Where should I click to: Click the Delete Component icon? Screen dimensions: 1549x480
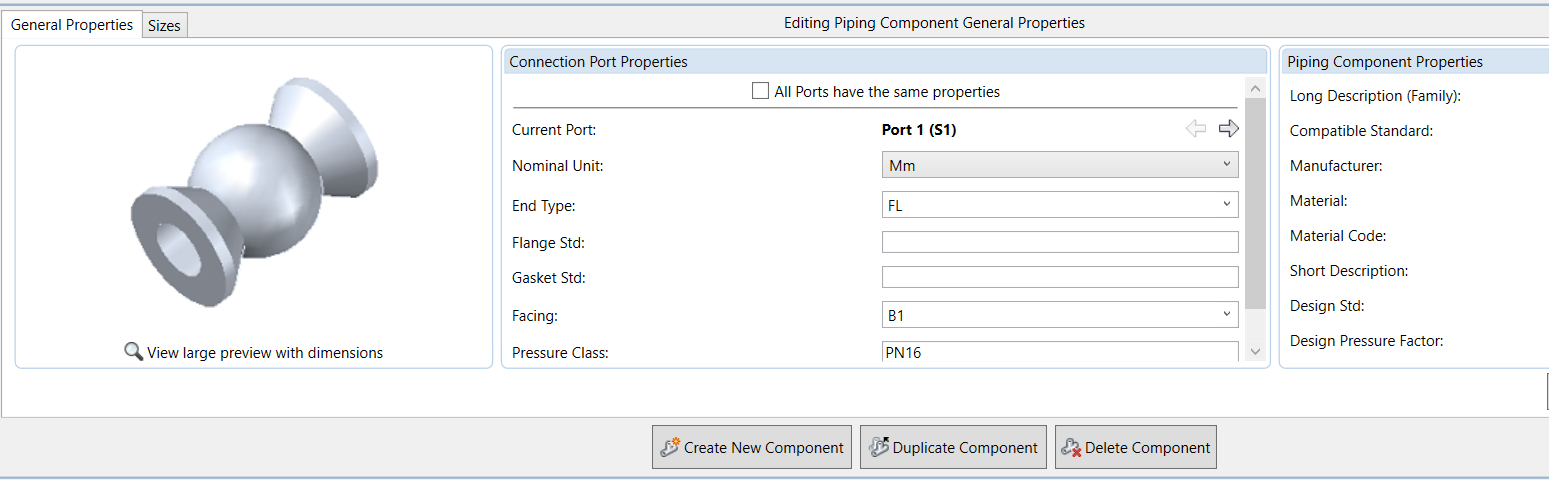pyautogui.click(x=1071, y=447)
